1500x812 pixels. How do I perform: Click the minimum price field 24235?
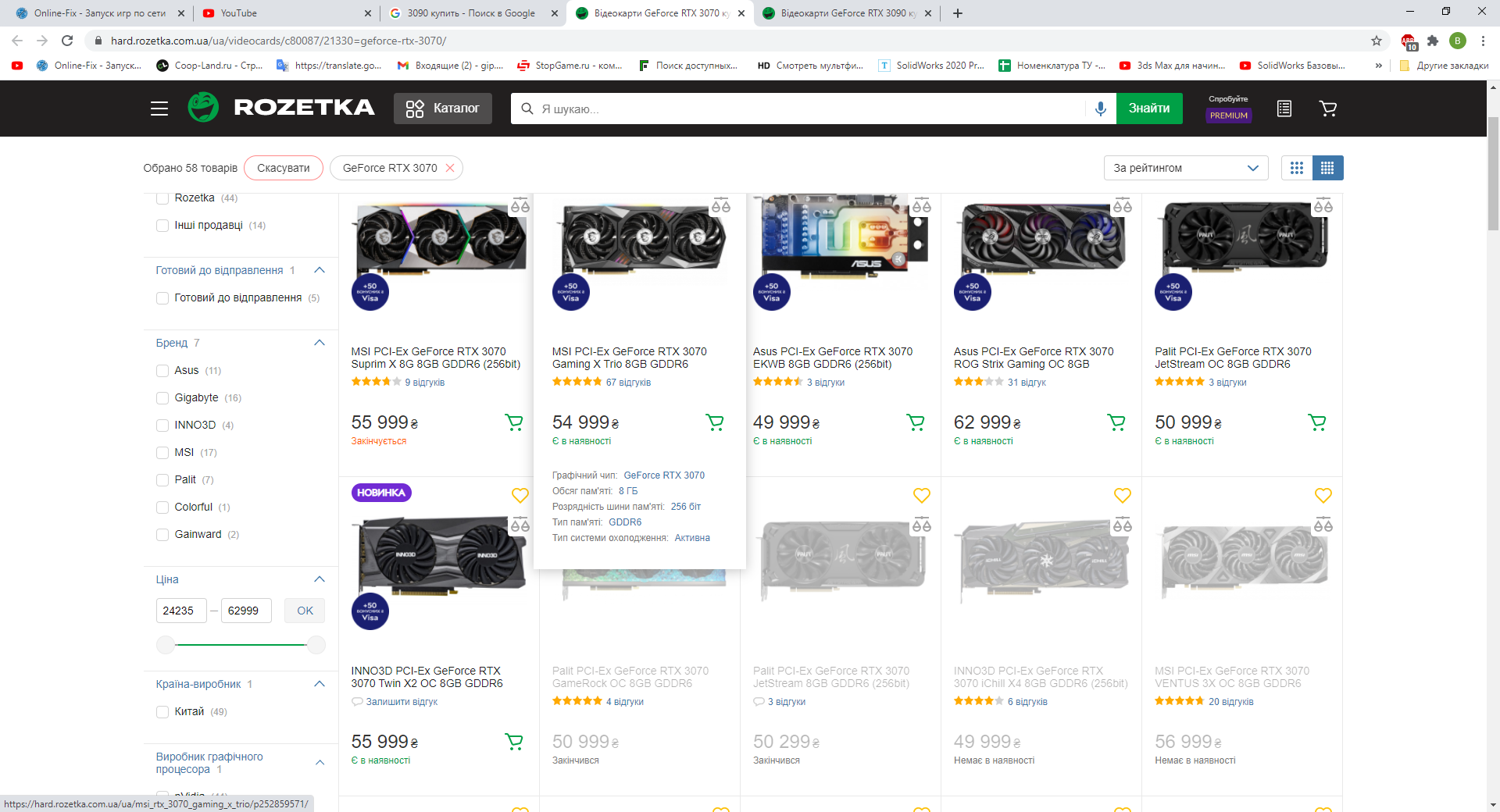(x=181, y=611)
